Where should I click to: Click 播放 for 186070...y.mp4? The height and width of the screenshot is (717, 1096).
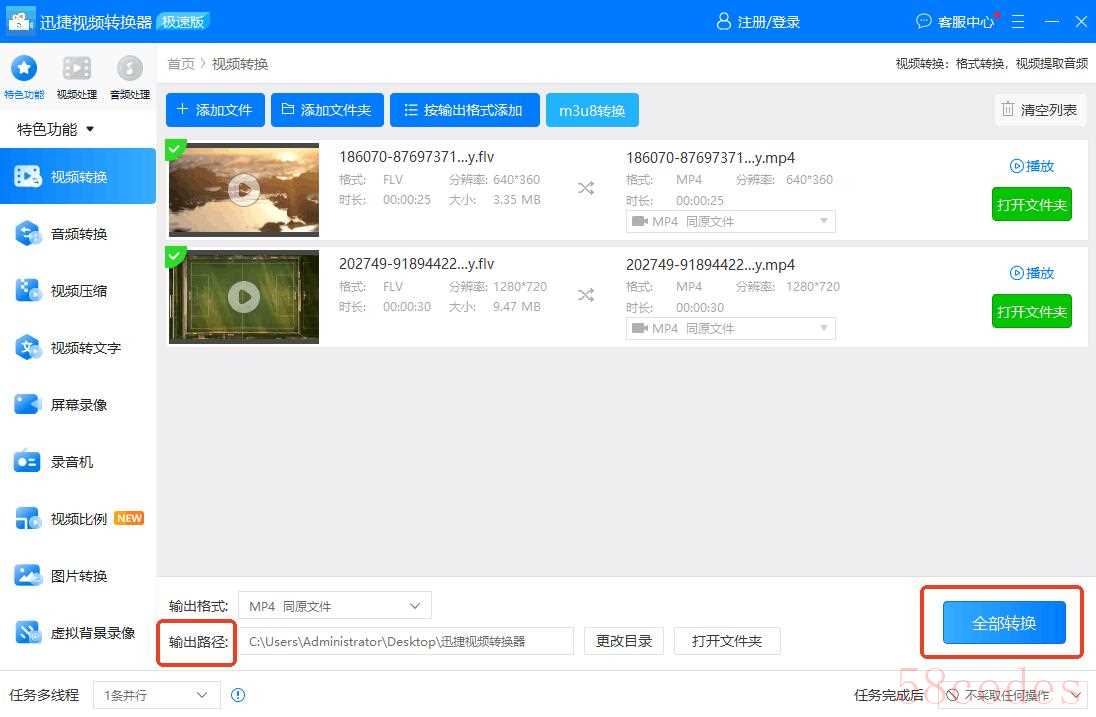[x=1032, y=166]
